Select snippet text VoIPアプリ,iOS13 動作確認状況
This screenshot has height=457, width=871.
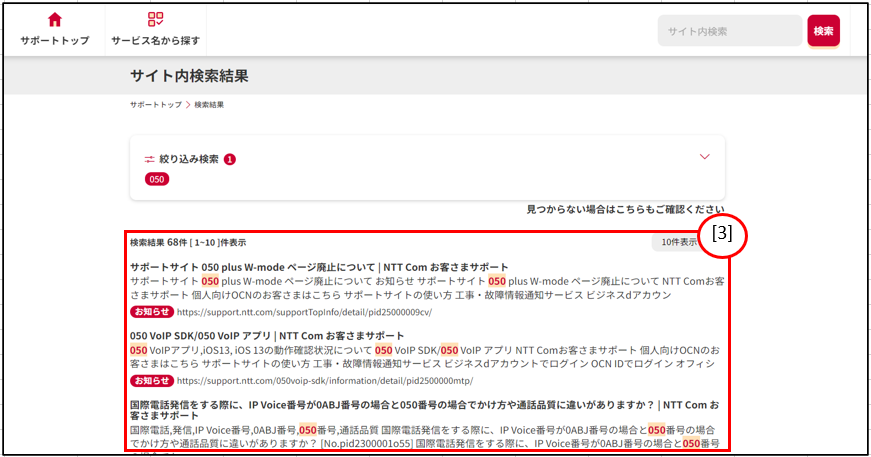[424, 356]
